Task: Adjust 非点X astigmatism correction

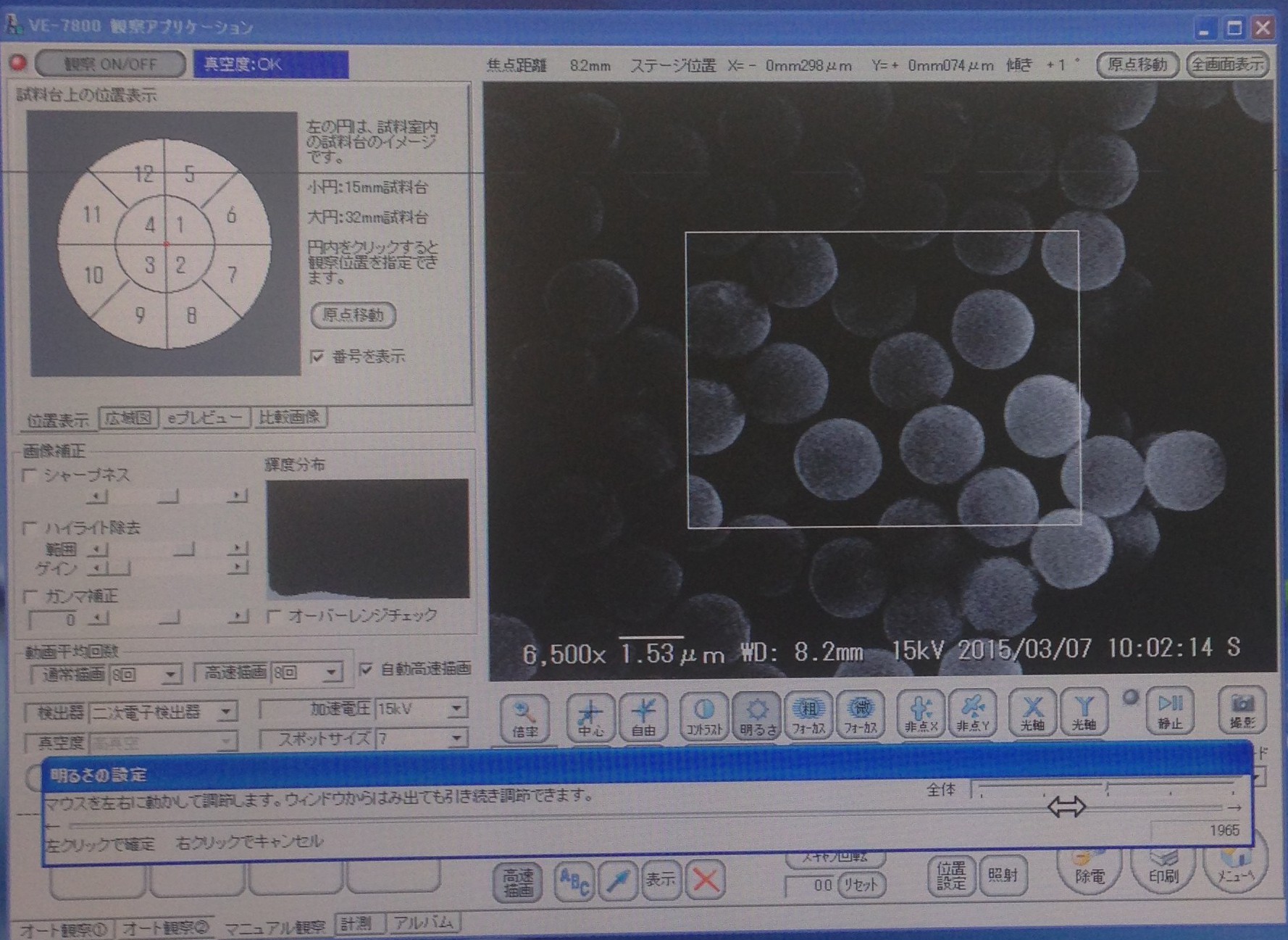Action: point(921,713)
